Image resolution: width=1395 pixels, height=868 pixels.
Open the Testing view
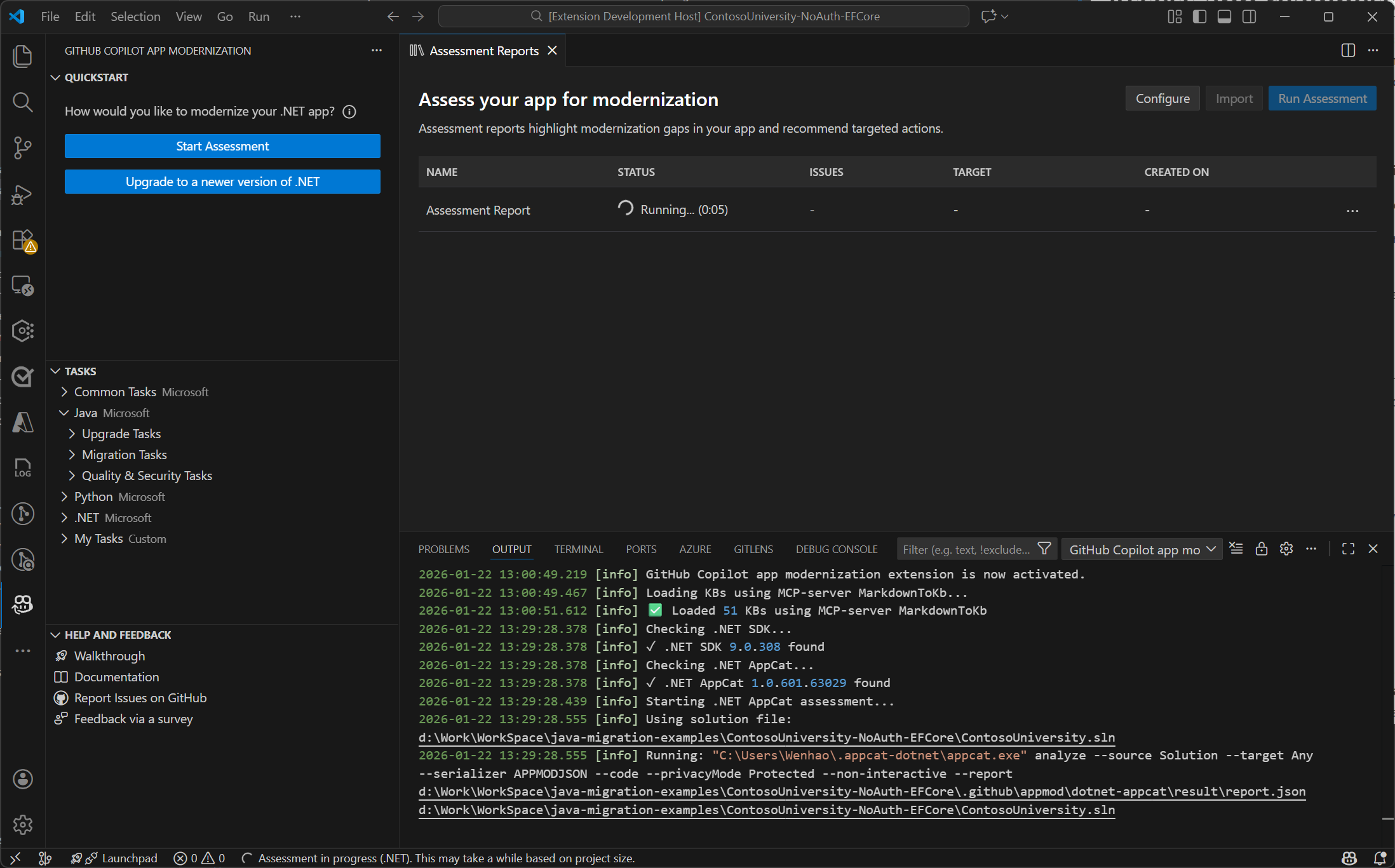pos(22,377)
